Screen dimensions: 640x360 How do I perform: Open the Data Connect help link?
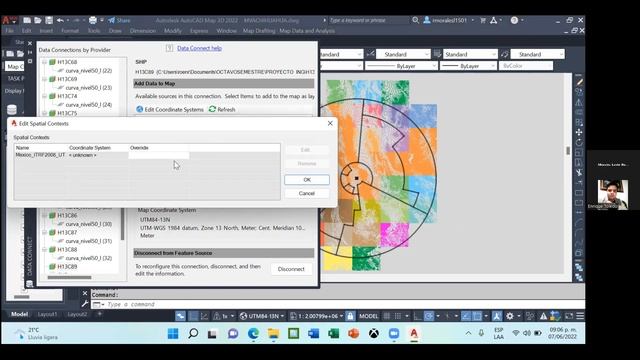[x=199, y=48]
